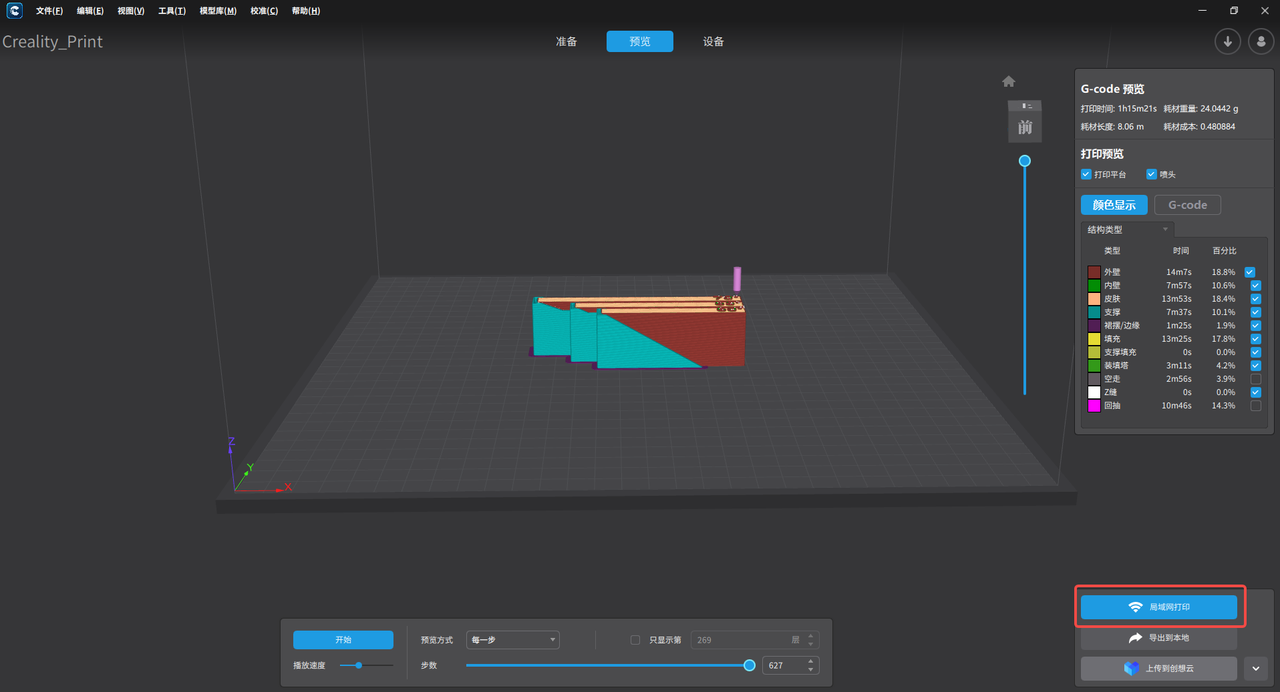Screen dimensions: 1280x692
Task: Open the 校准(C) menu
Action: [264, 11]
